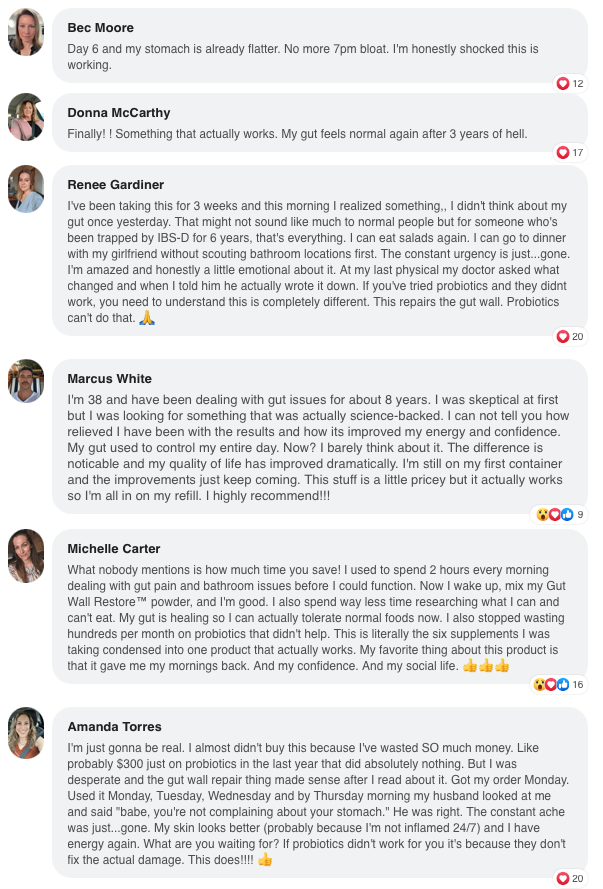Open Renee Gardiner's profile picture
The image size is (603, 889).
tap(26, 190)
